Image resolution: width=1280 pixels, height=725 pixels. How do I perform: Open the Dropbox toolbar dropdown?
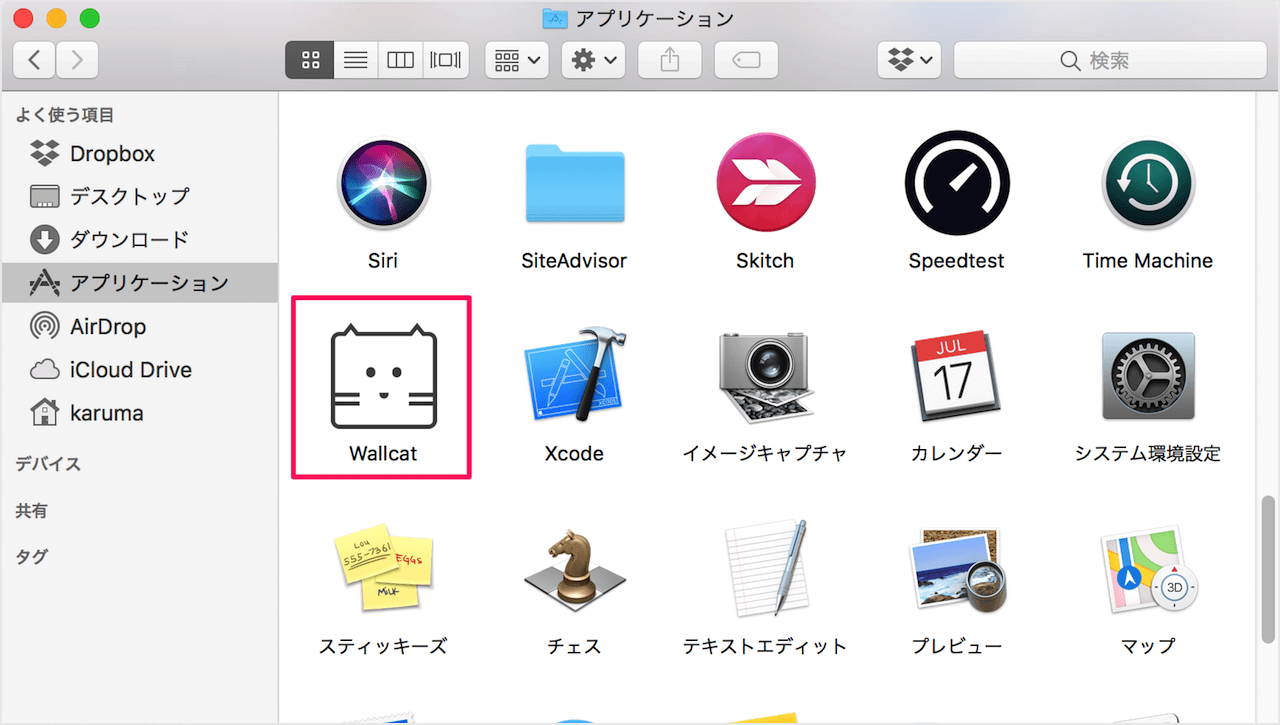910,60
